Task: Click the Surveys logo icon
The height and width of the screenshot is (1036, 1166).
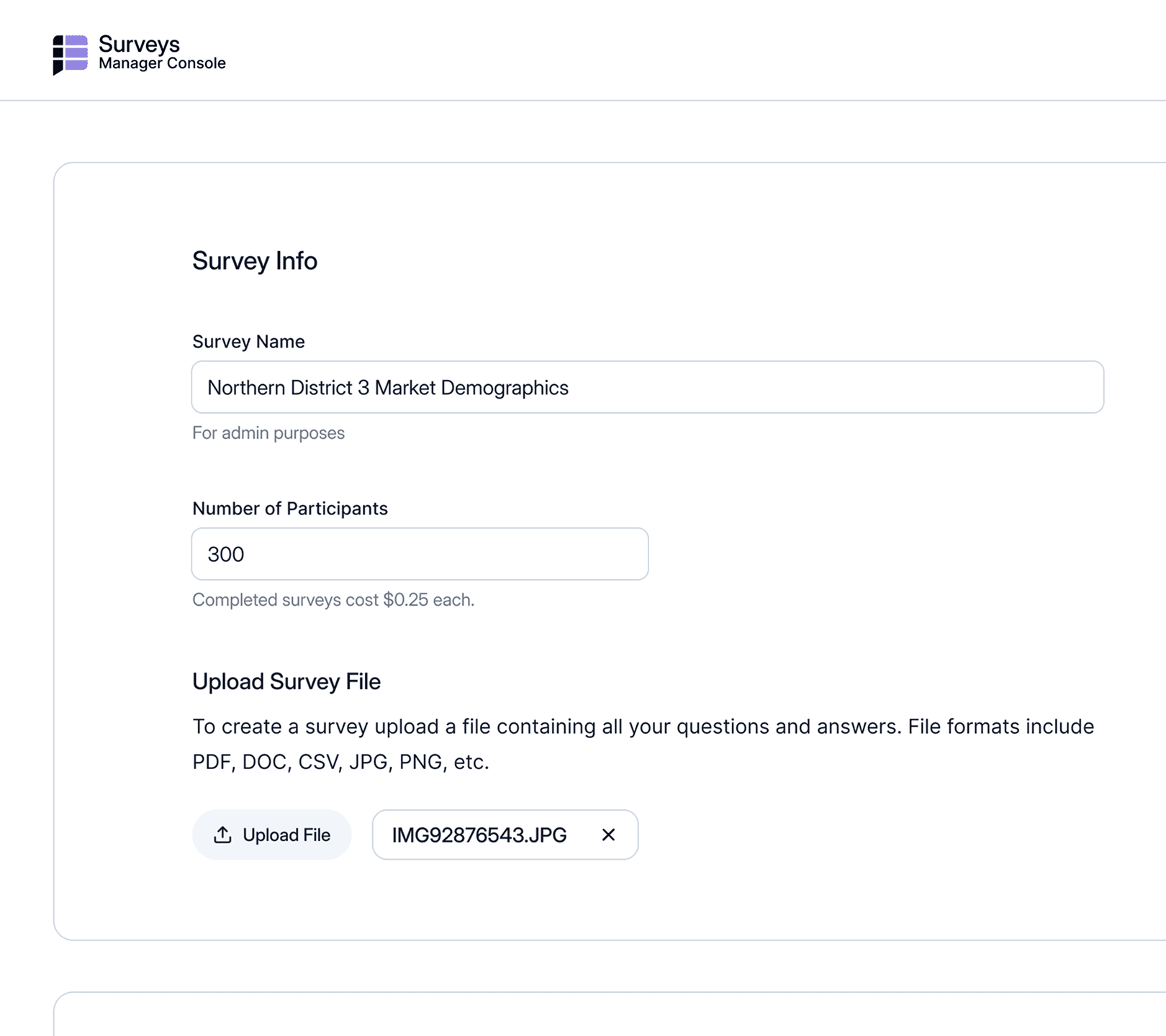Action: pyautogui.click(x=70, y=55)
